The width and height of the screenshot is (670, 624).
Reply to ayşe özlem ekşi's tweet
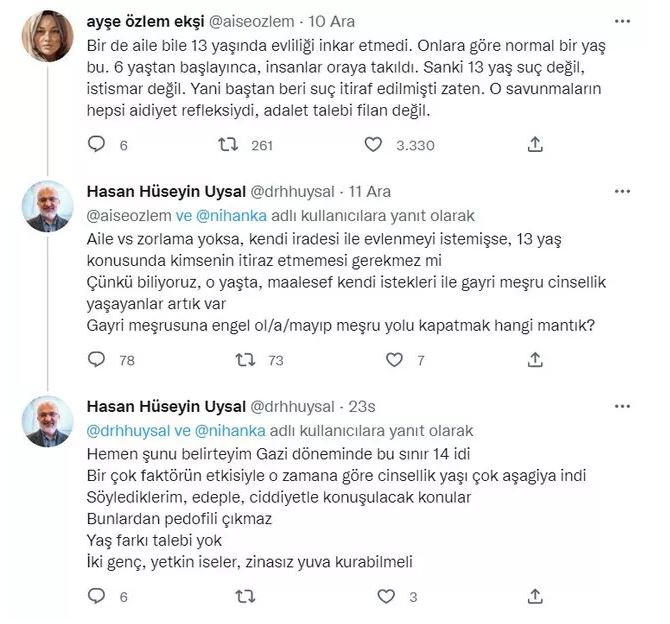(x=96, y=145)
